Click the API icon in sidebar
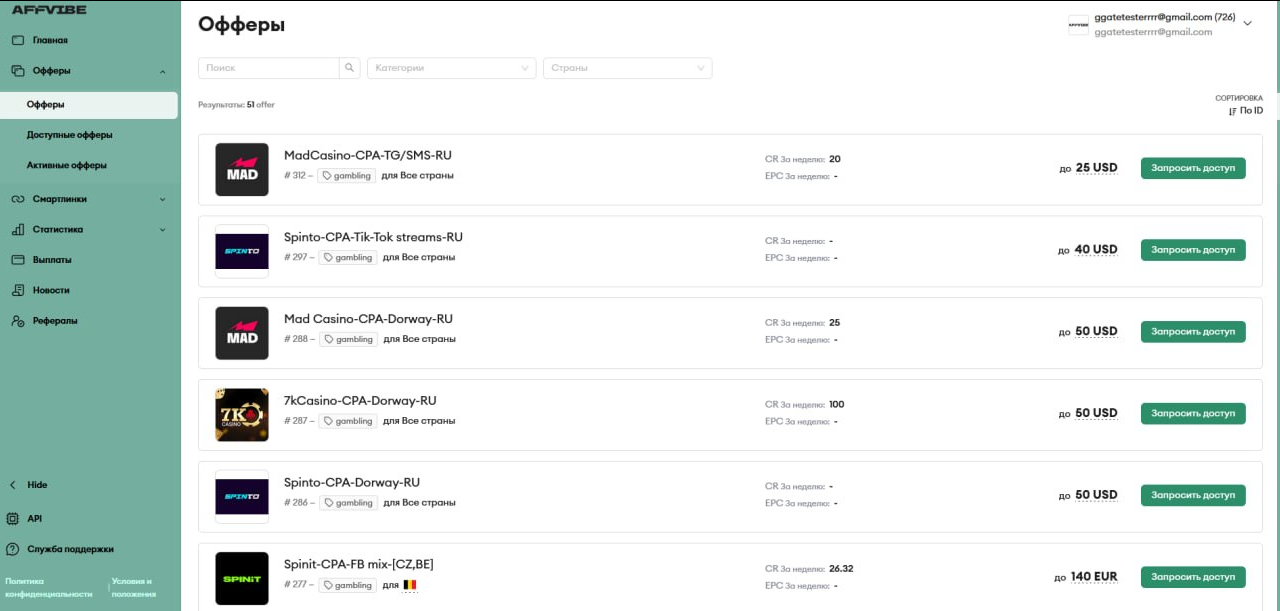Screen dimensions: 1280x611 pyautogui.click(x=13, y=519)
